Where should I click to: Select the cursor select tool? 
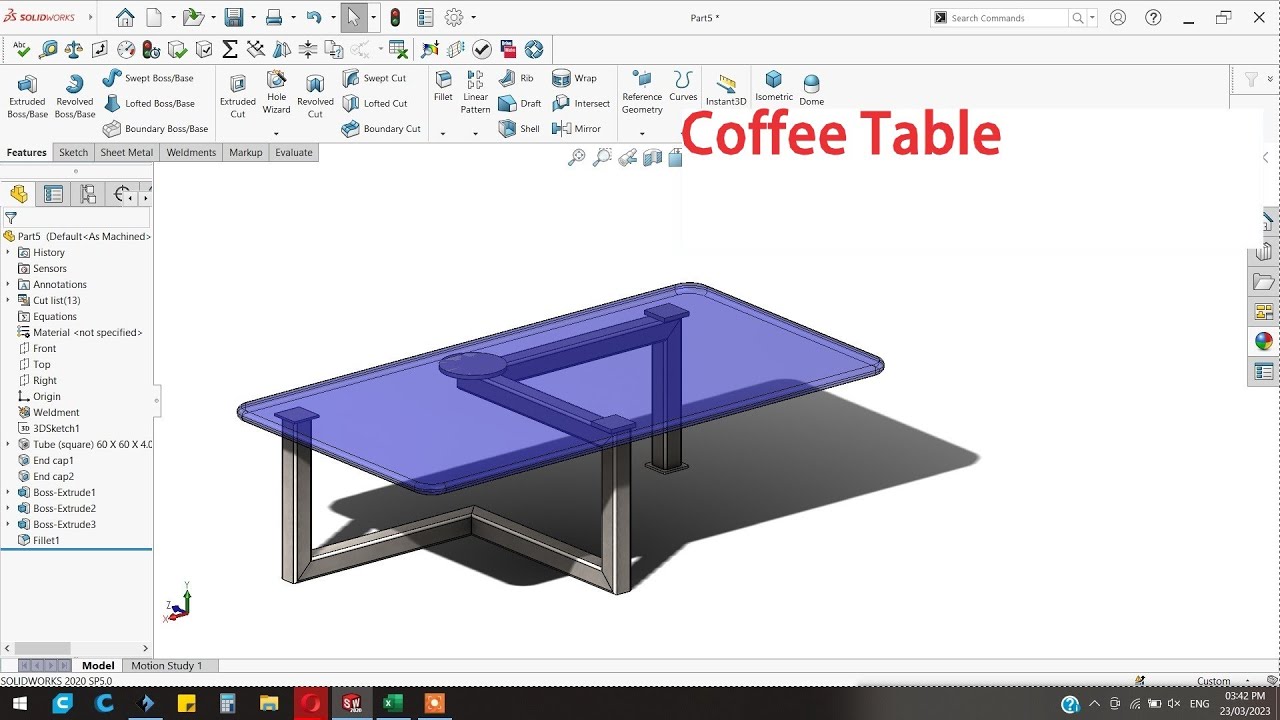[353, 18]
